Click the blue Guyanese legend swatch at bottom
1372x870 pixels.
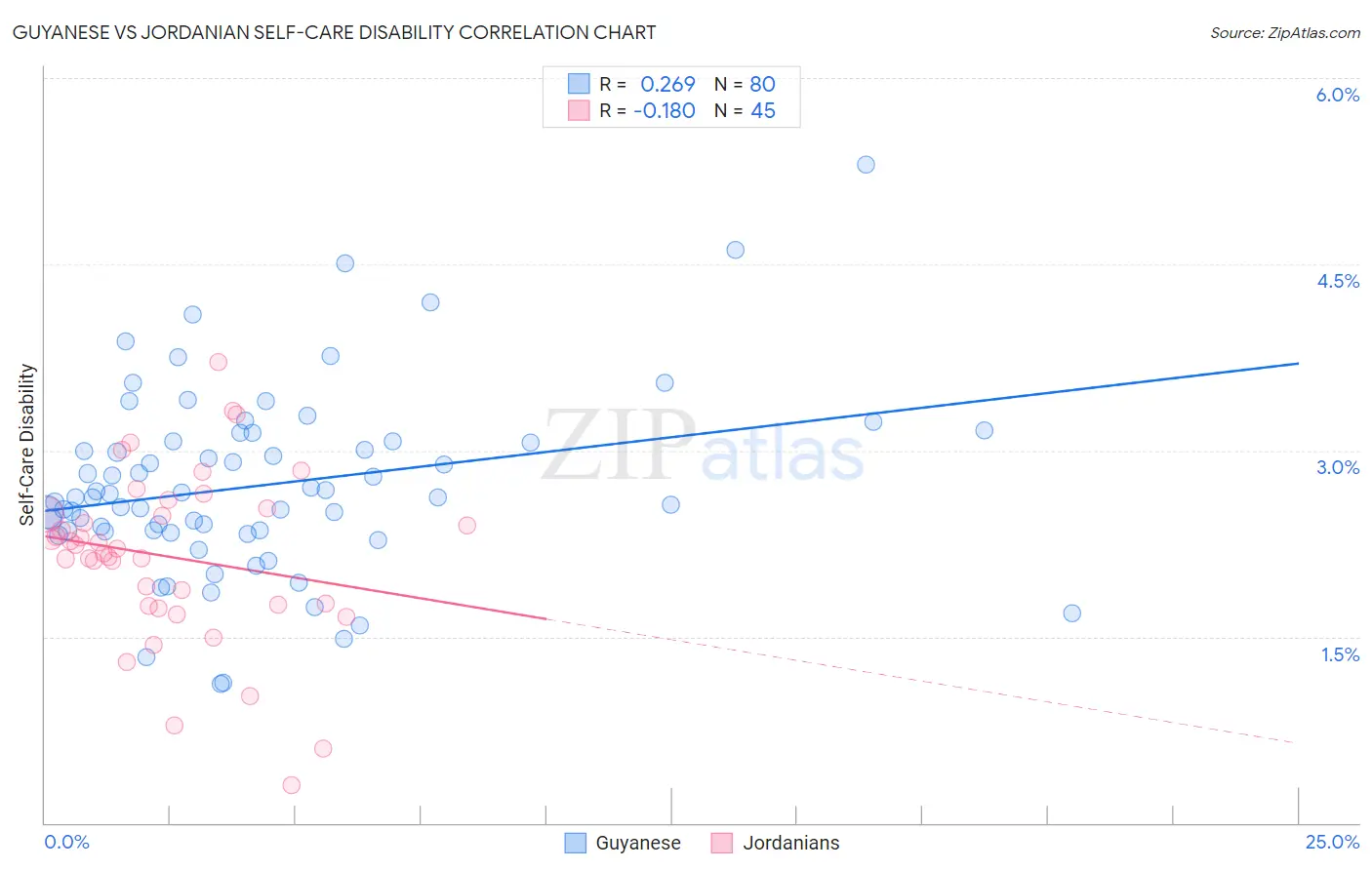[x=576, y=843]
